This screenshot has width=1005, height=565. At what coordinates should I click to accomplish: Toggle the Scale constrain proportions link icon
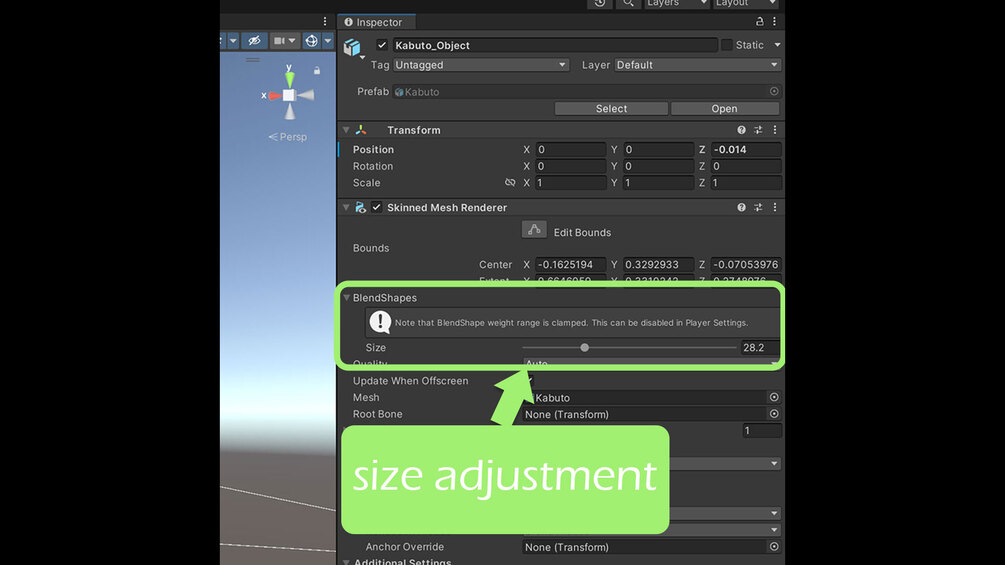(510, 183)
